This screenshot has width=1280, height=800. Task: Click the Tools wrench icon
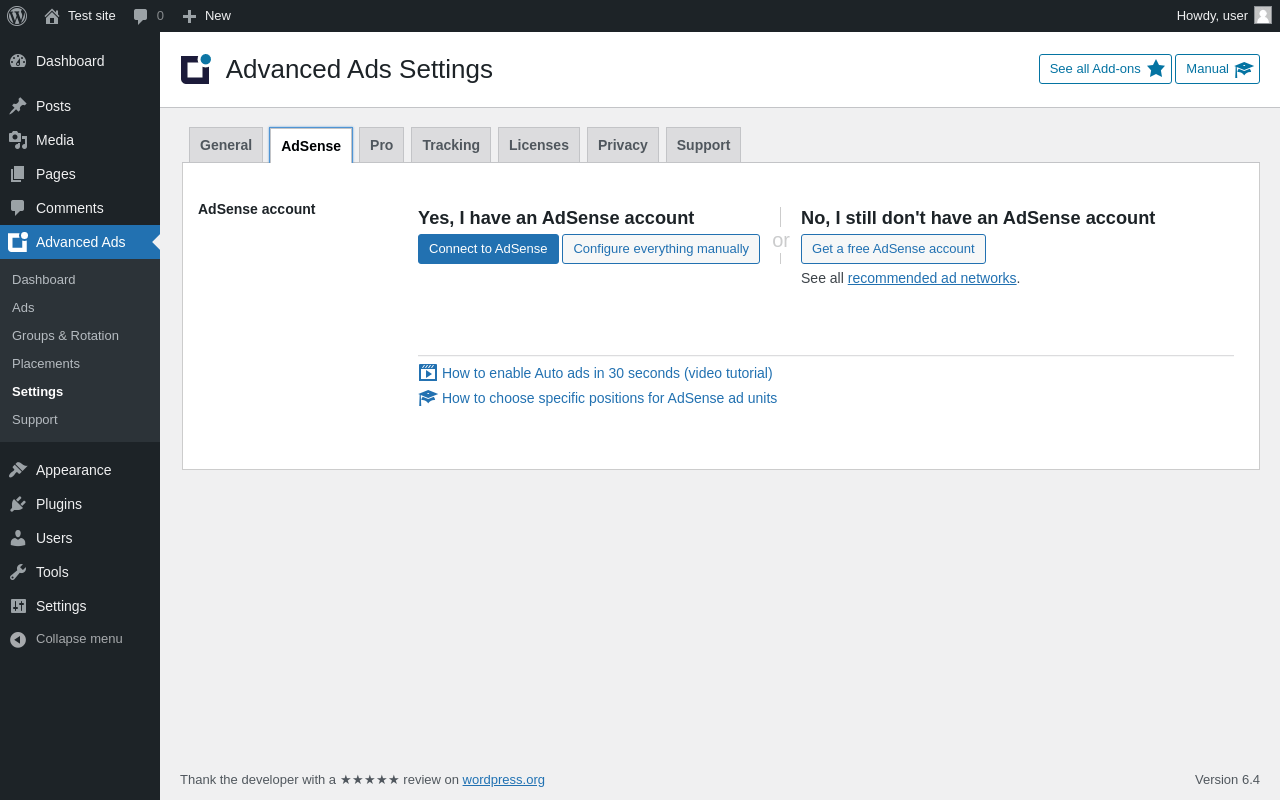[x=18, y=572]
